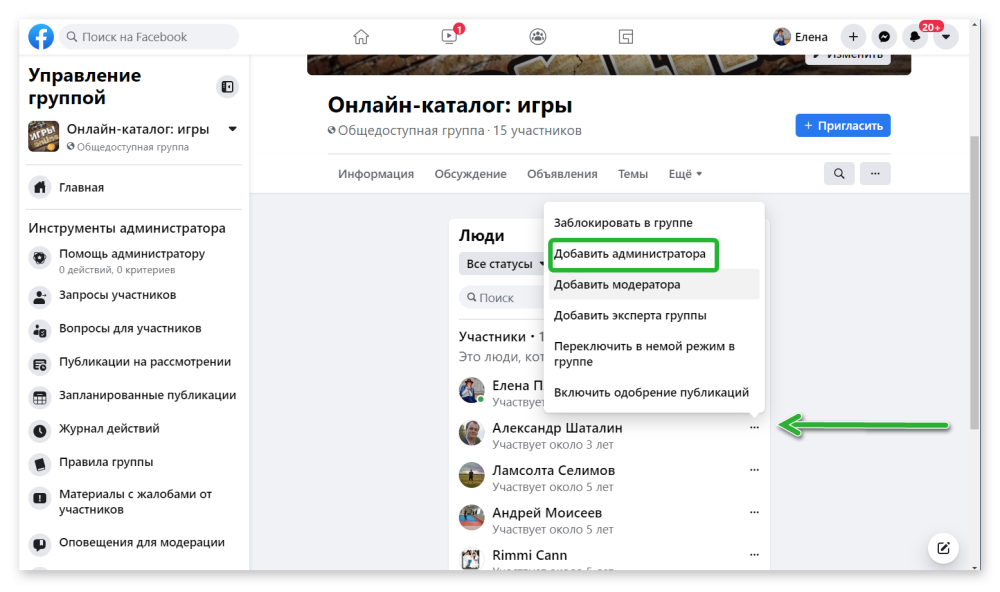Open the Groups icon in top bar
This screenshot has width=1000, height=592.
(537, 36)
